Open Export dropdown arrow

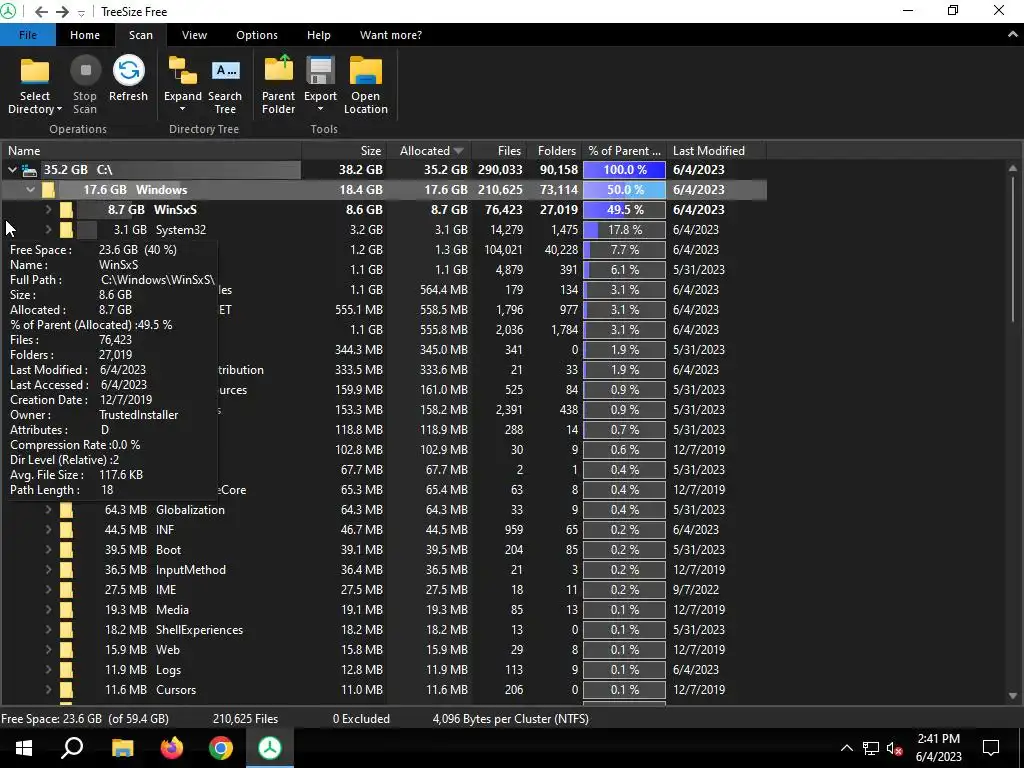(x=321, y=110)
